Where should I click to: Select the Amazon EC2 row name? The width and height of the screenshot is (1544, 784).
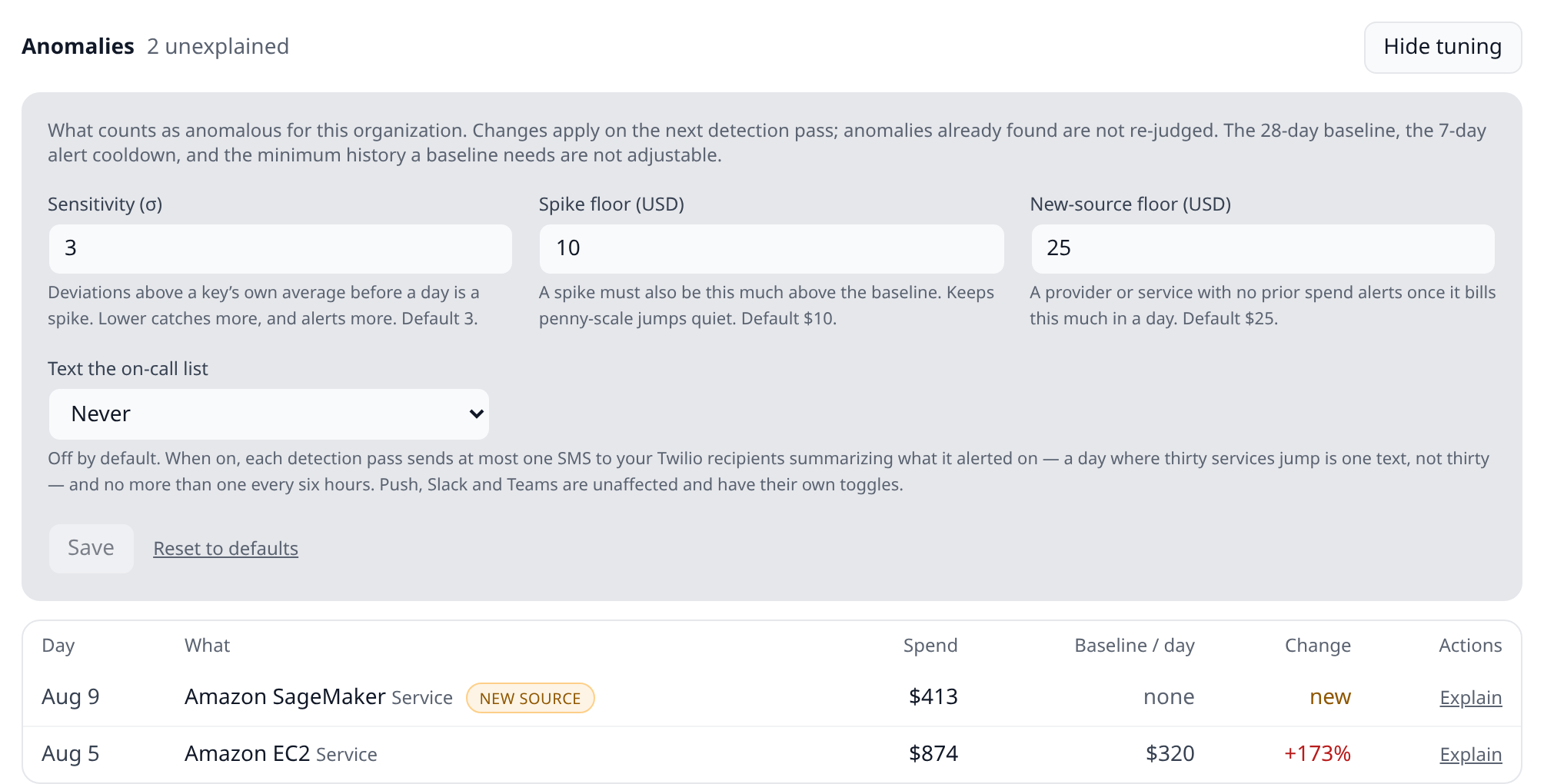click(247, 753)
